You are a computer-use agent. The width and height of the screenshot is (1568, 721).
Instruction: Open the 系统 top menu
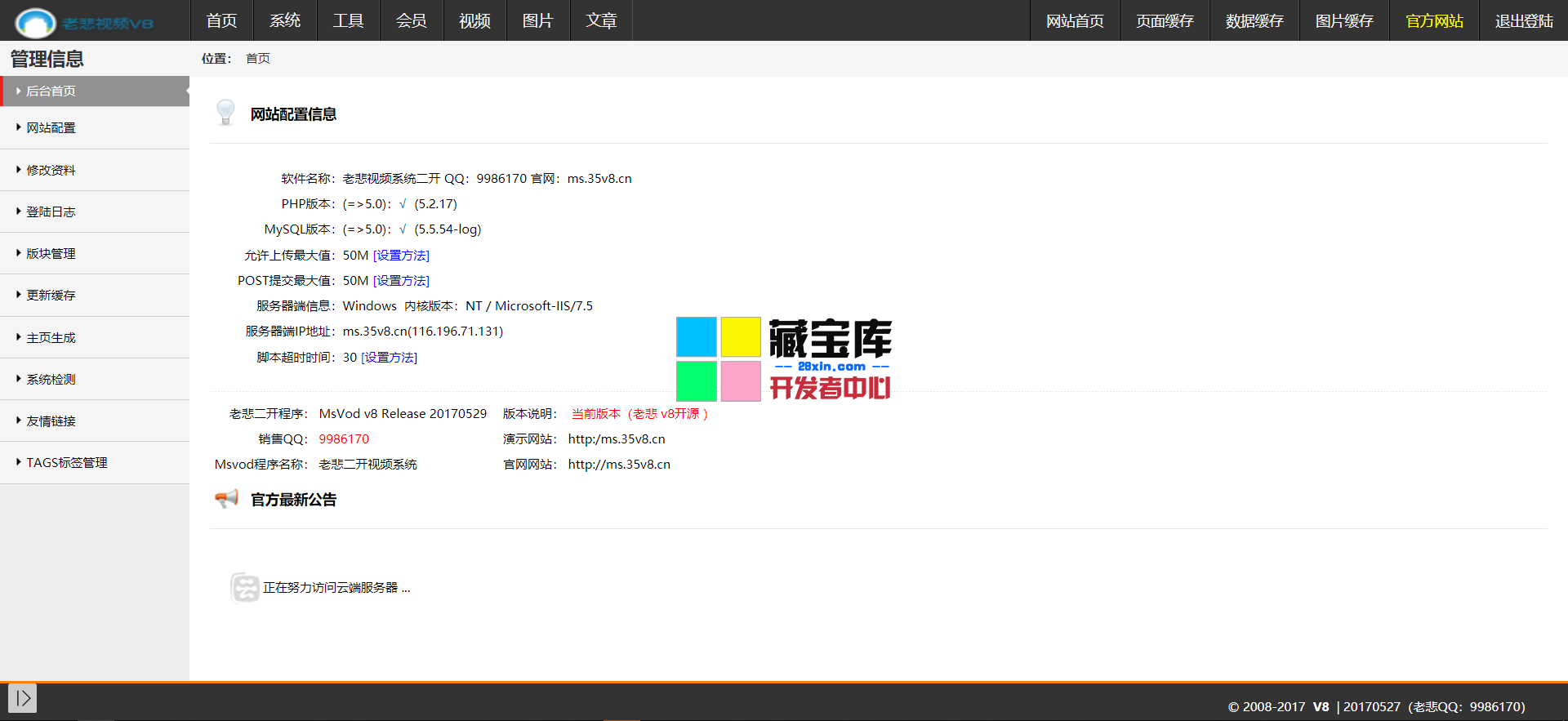(285, 20)
